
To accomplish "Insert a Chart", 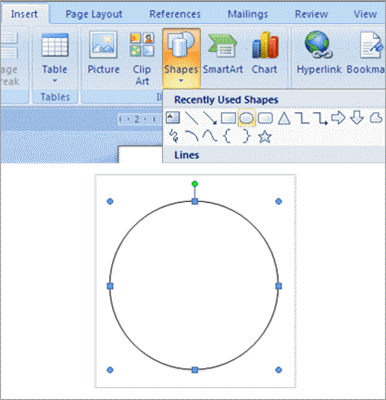I will pos(265,53).
